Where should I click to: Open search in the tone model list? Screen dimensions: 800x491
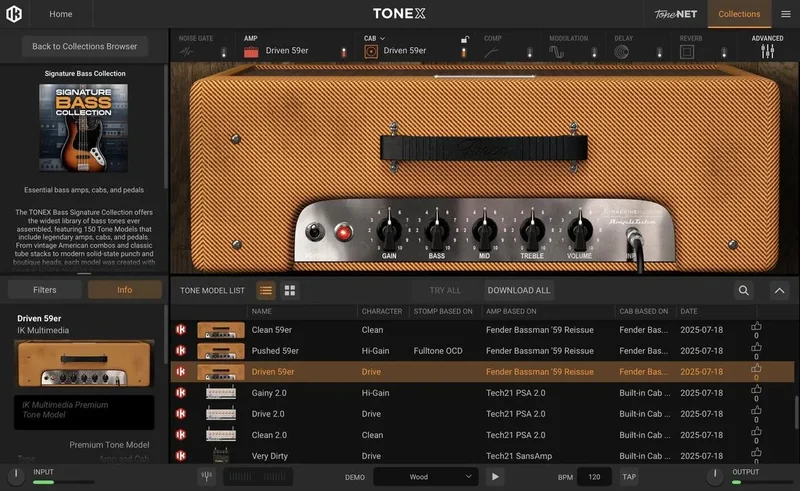pyautogui.click(x=744, y=290)
